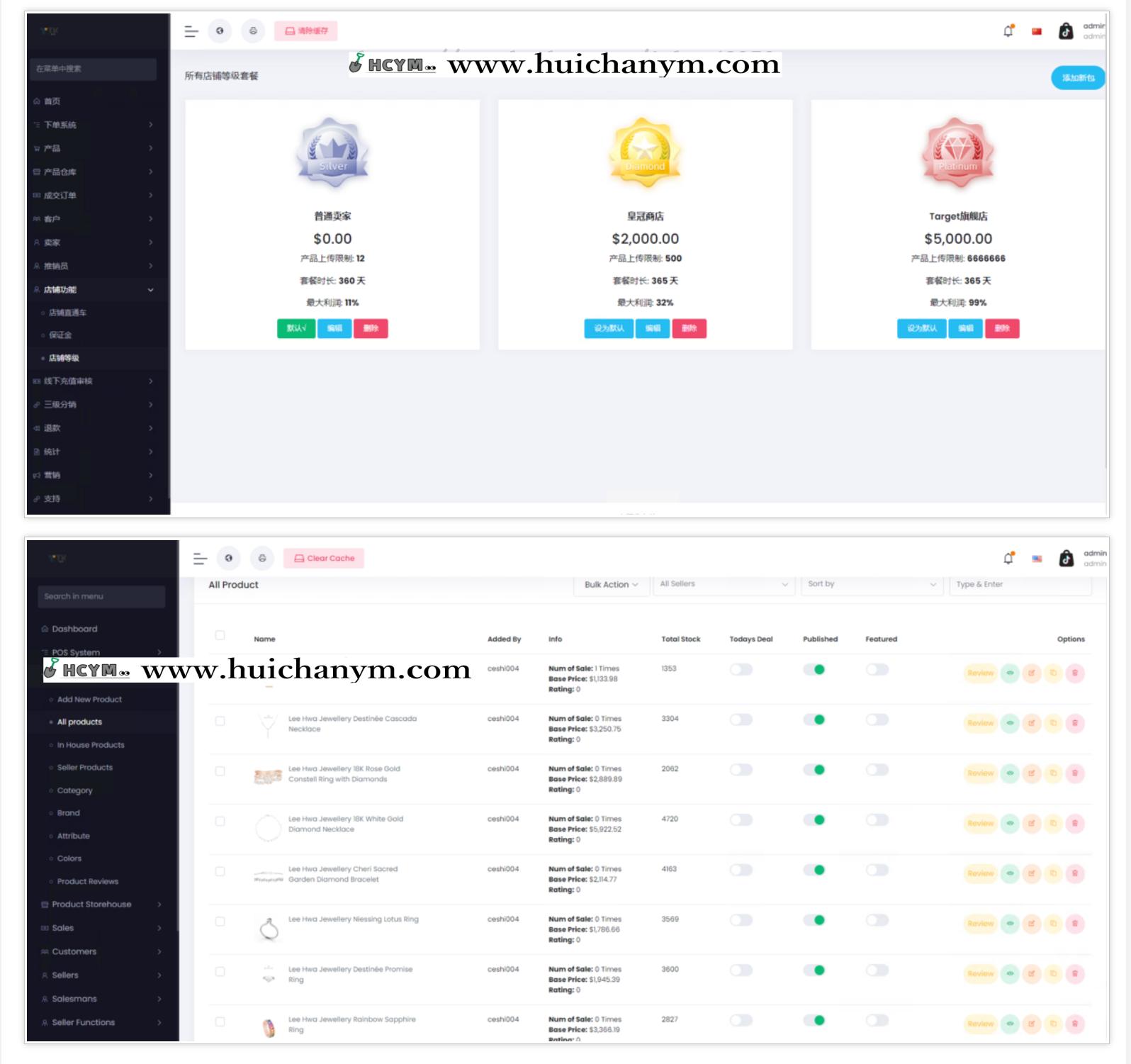Click the view eye icon for Destinée Cascada Necklace

pyautogui.click(x=1010, y=723)
